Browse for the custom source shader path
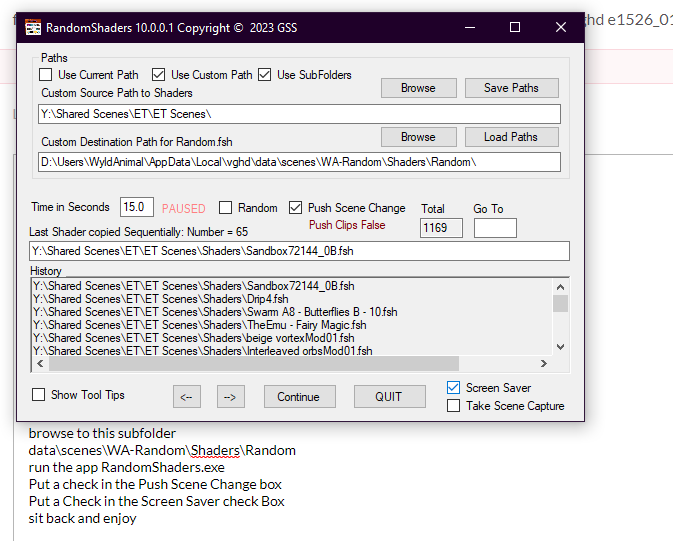 click(x=418, y=88)
